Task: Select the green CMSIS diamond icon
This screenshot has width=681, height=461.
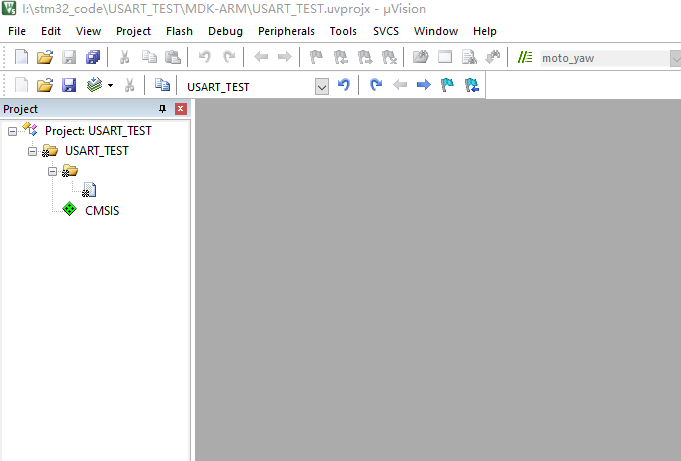Action: coord(69,210)
